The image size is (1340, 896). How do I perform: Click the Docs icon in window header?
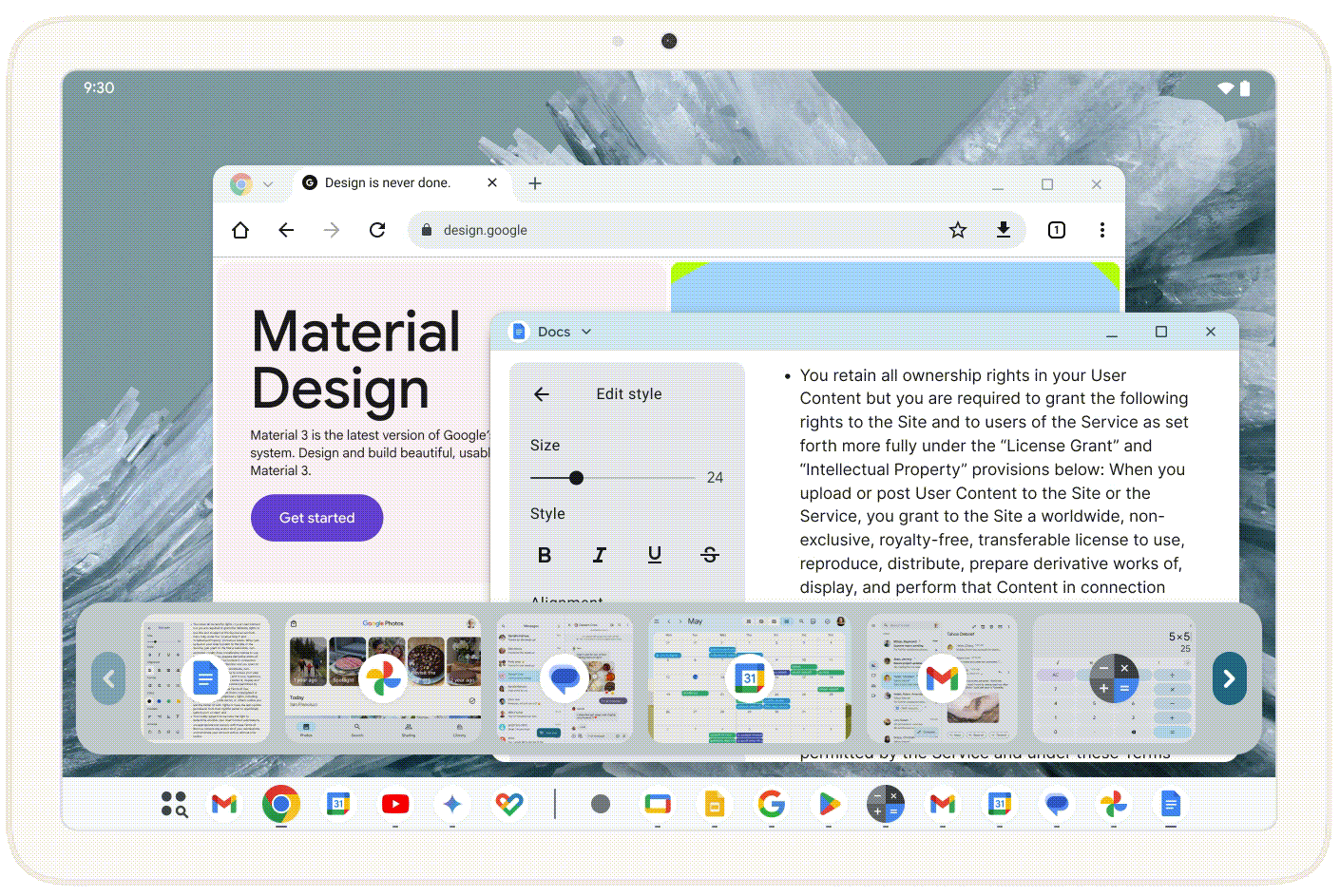click(x=519, y=332)
